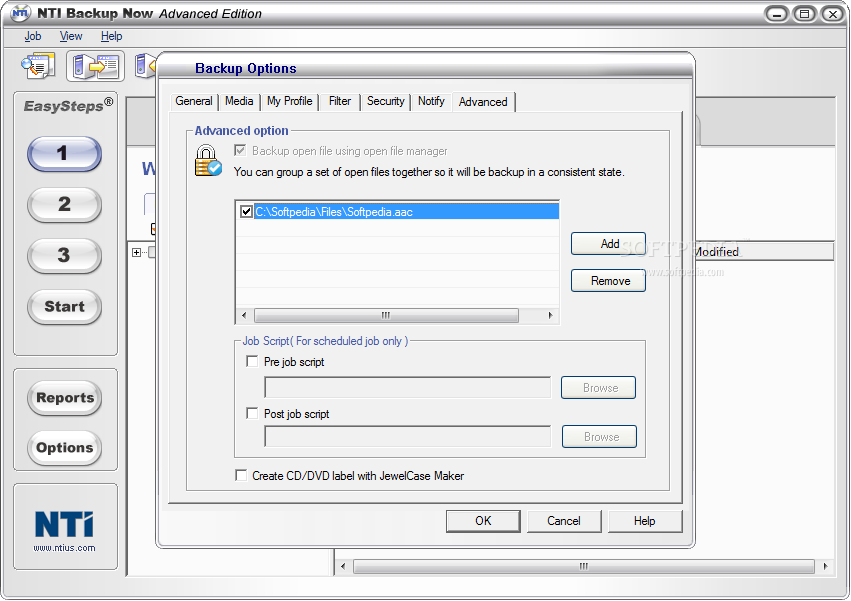The image size is (851, 601).
Task: Switch to the Notify tab
Action: 431,101
